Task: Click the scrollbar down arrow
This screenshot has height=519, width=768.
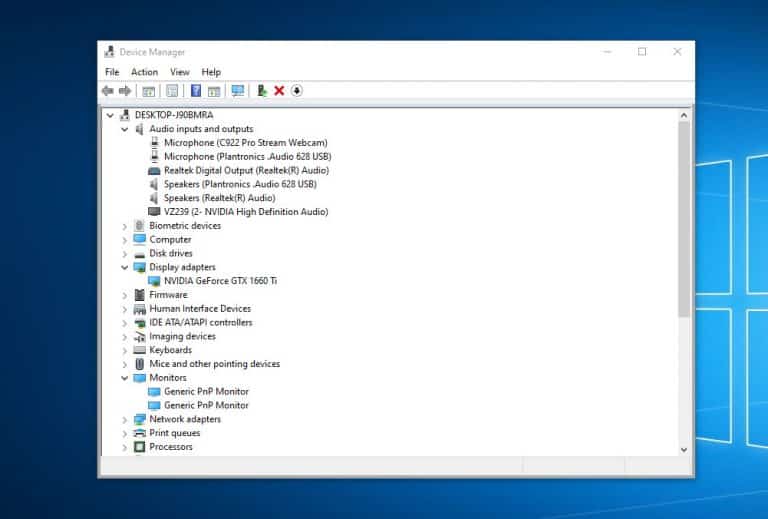Action: coord(684,449)
